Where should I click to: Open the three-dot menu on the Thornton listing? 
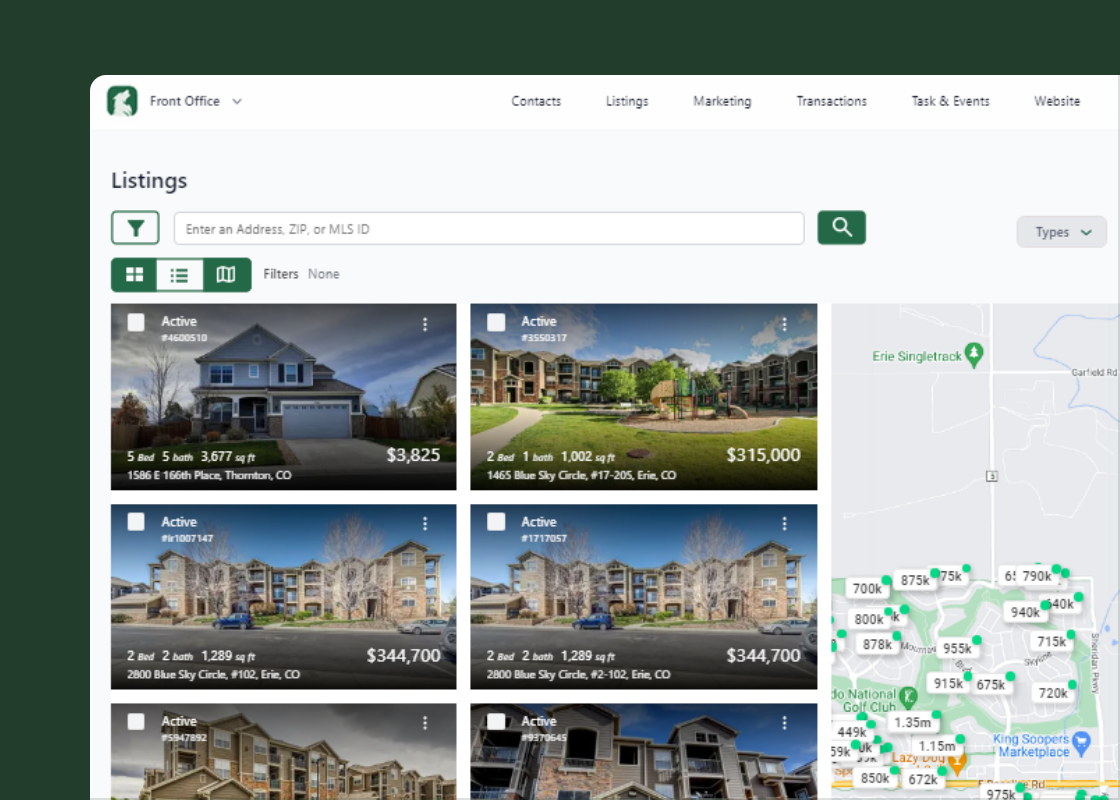(425, 324)
